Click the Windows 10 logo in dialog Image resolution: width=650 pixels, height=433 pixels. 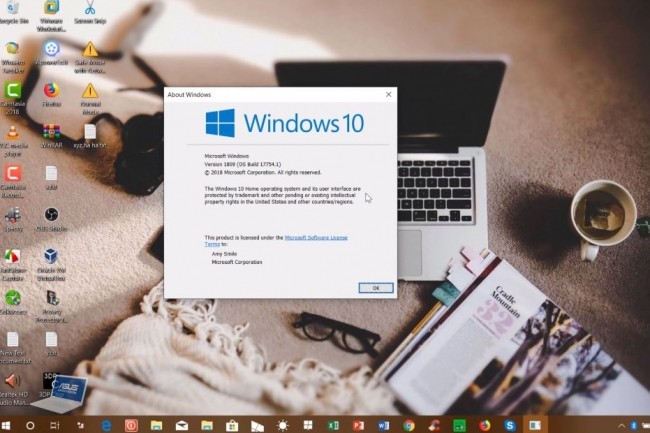285,123
